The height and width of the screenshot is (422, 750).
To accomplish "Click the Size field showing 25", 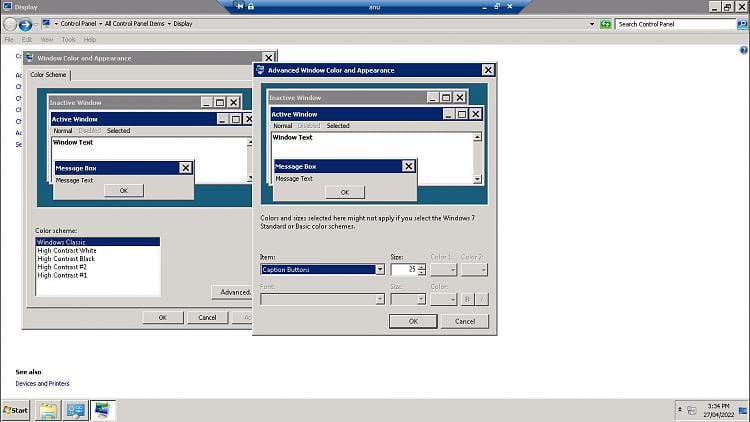I will point(404,270).
